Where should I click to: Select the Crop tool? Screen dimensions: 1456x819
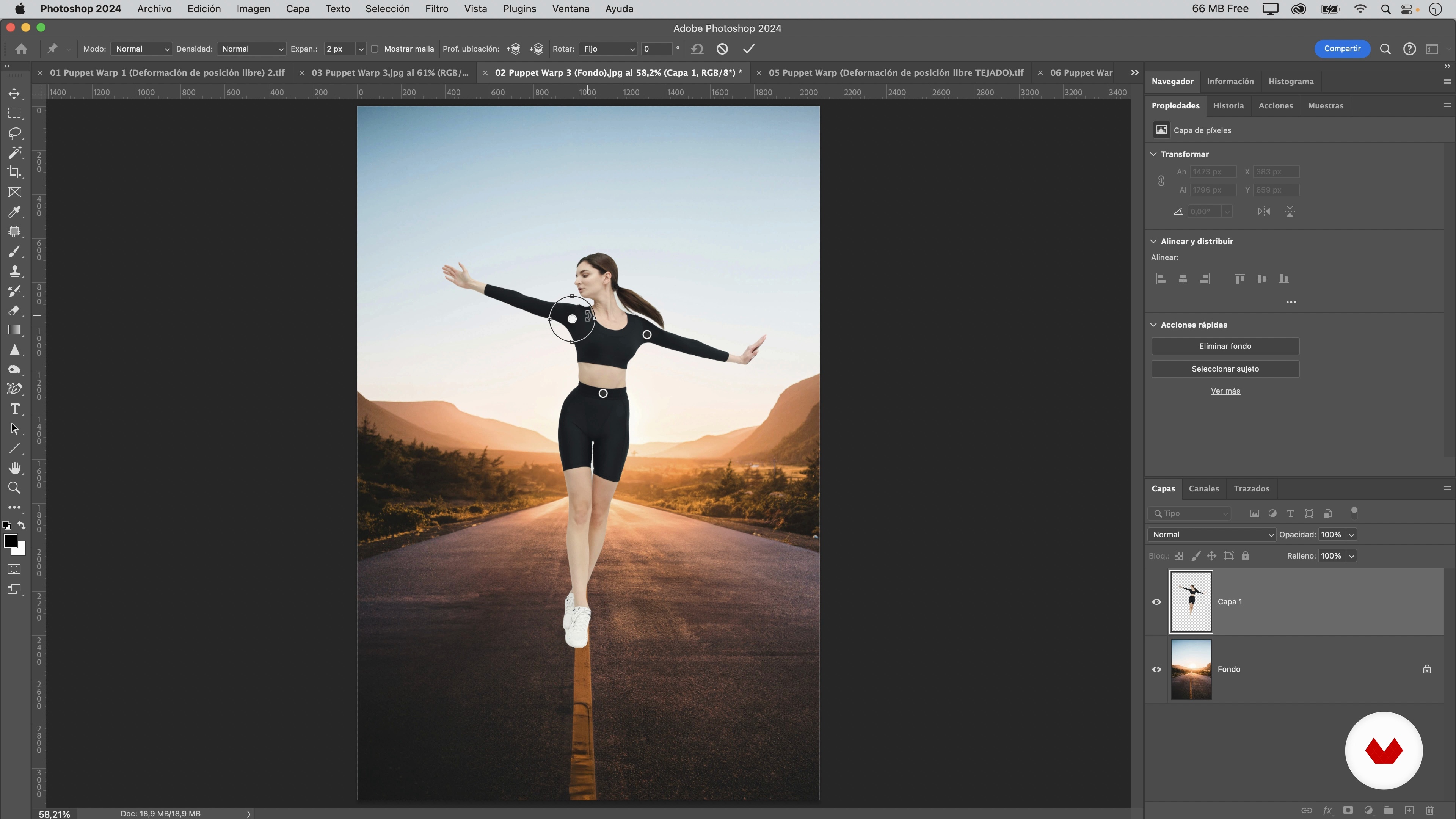15,172
